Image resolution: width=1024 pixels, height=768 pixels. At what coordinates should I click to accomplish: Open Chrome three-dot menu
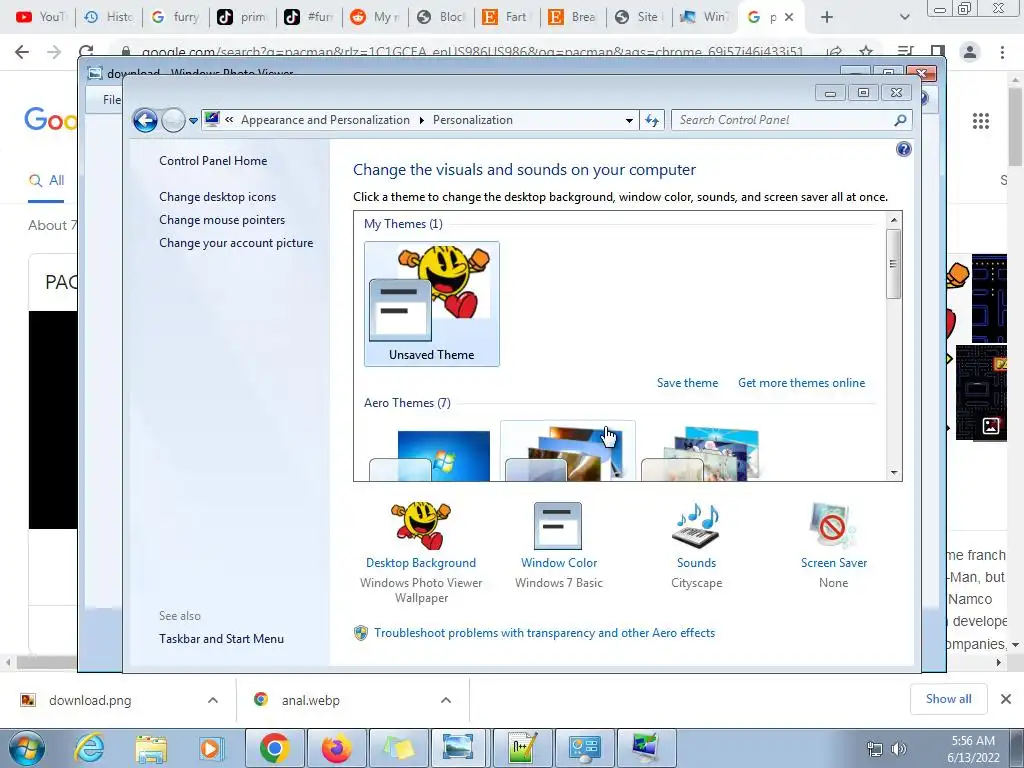(1002, 52)
